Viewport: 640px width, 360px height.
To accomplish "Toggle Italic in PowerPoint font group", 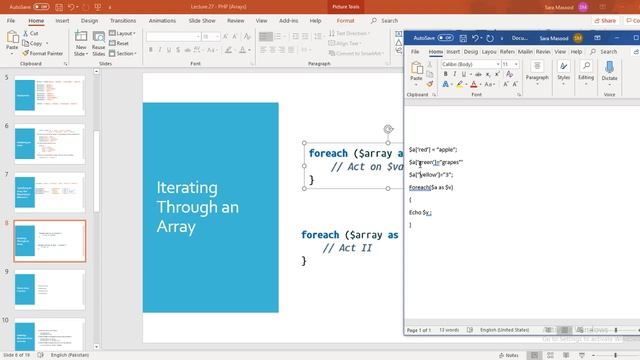I will point(160,50).
